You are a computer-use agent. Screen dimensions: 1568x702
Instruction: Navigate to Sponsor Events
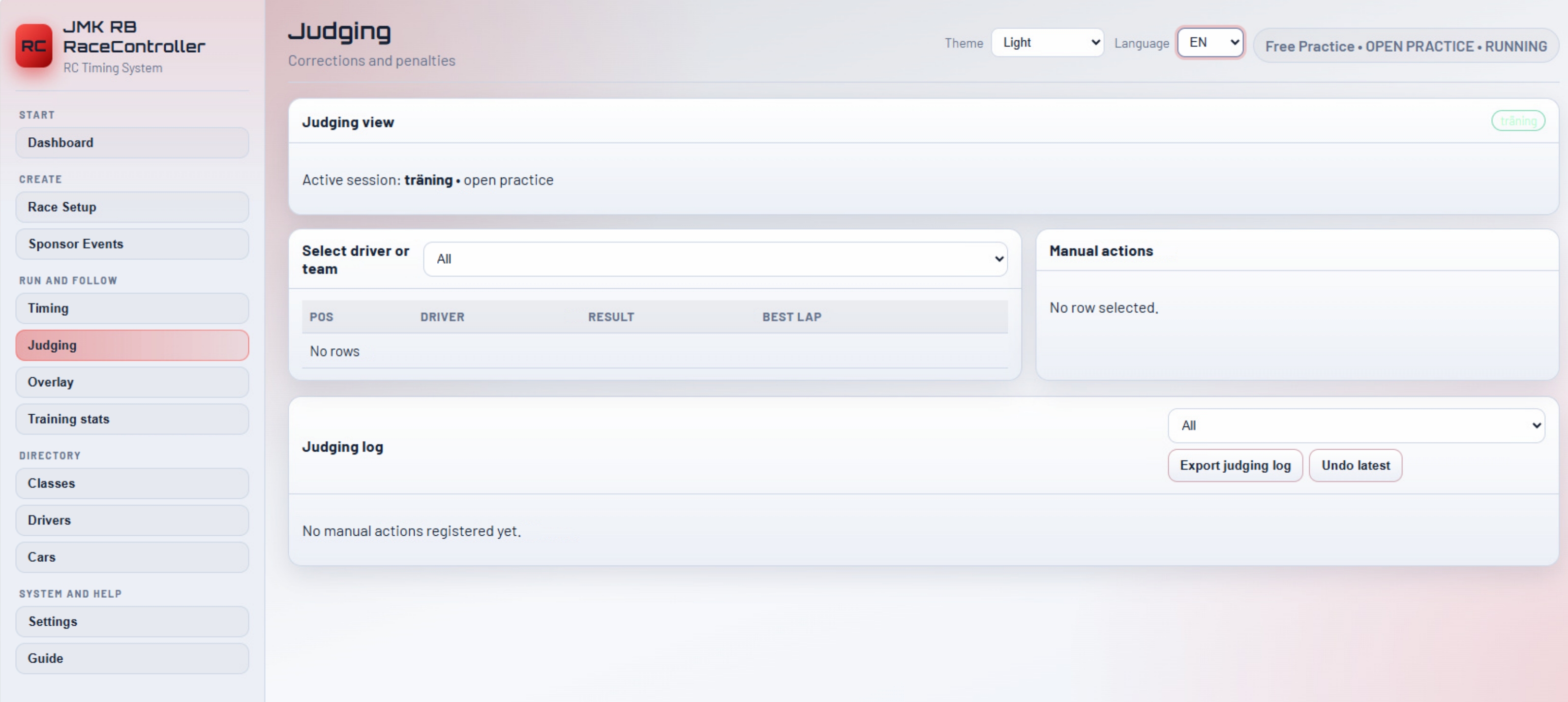[x=132, y=244]
